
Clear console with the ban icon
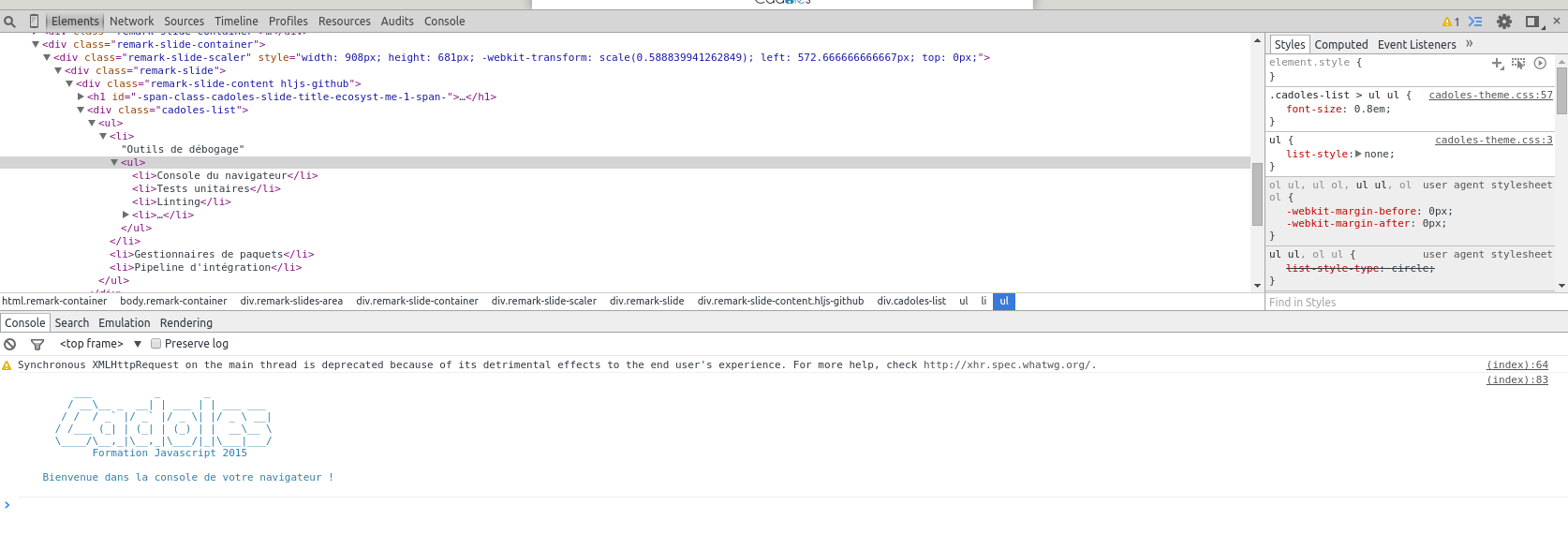10,344
